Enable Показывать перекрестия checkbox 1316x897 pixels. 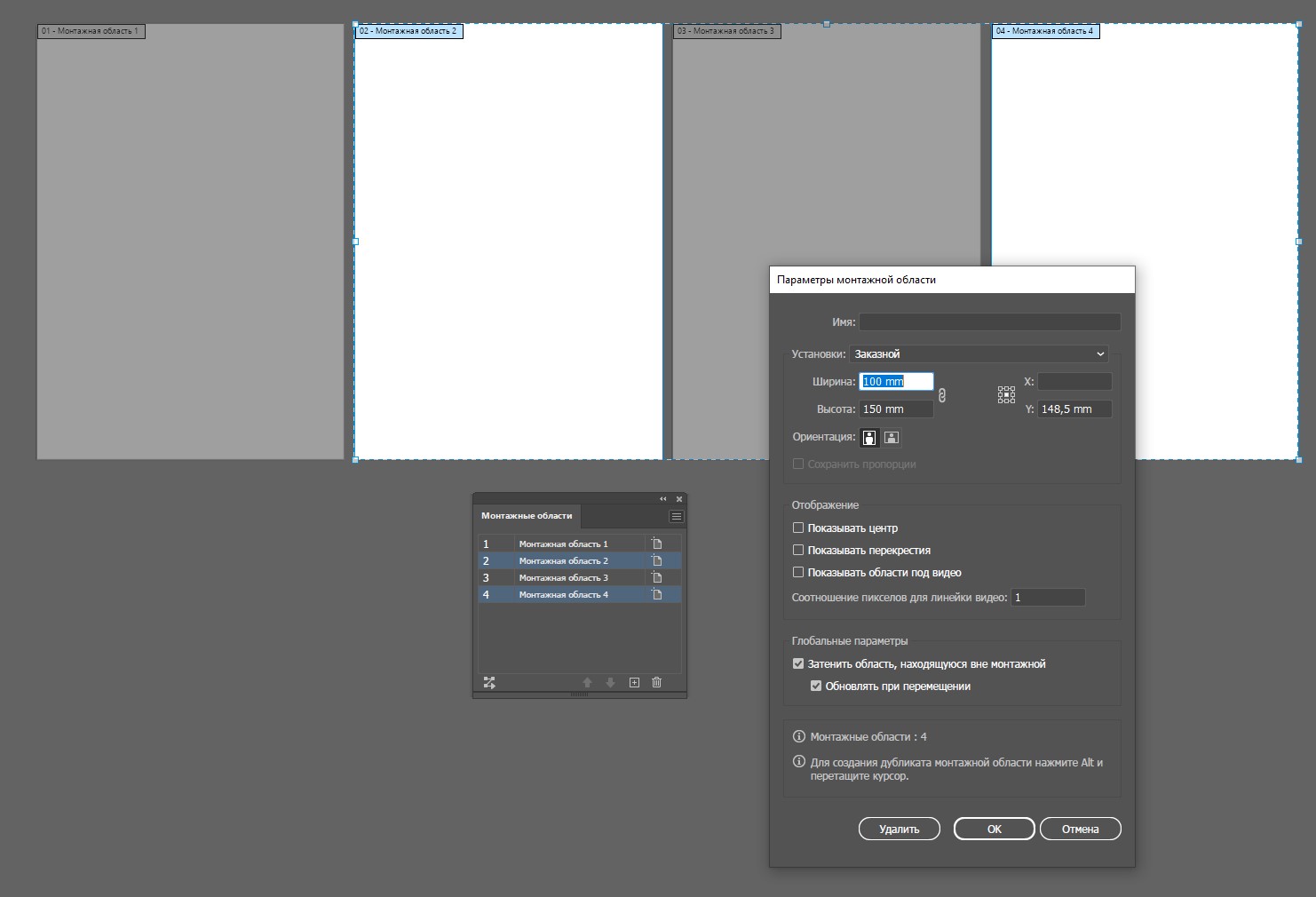tap(798, 550)
